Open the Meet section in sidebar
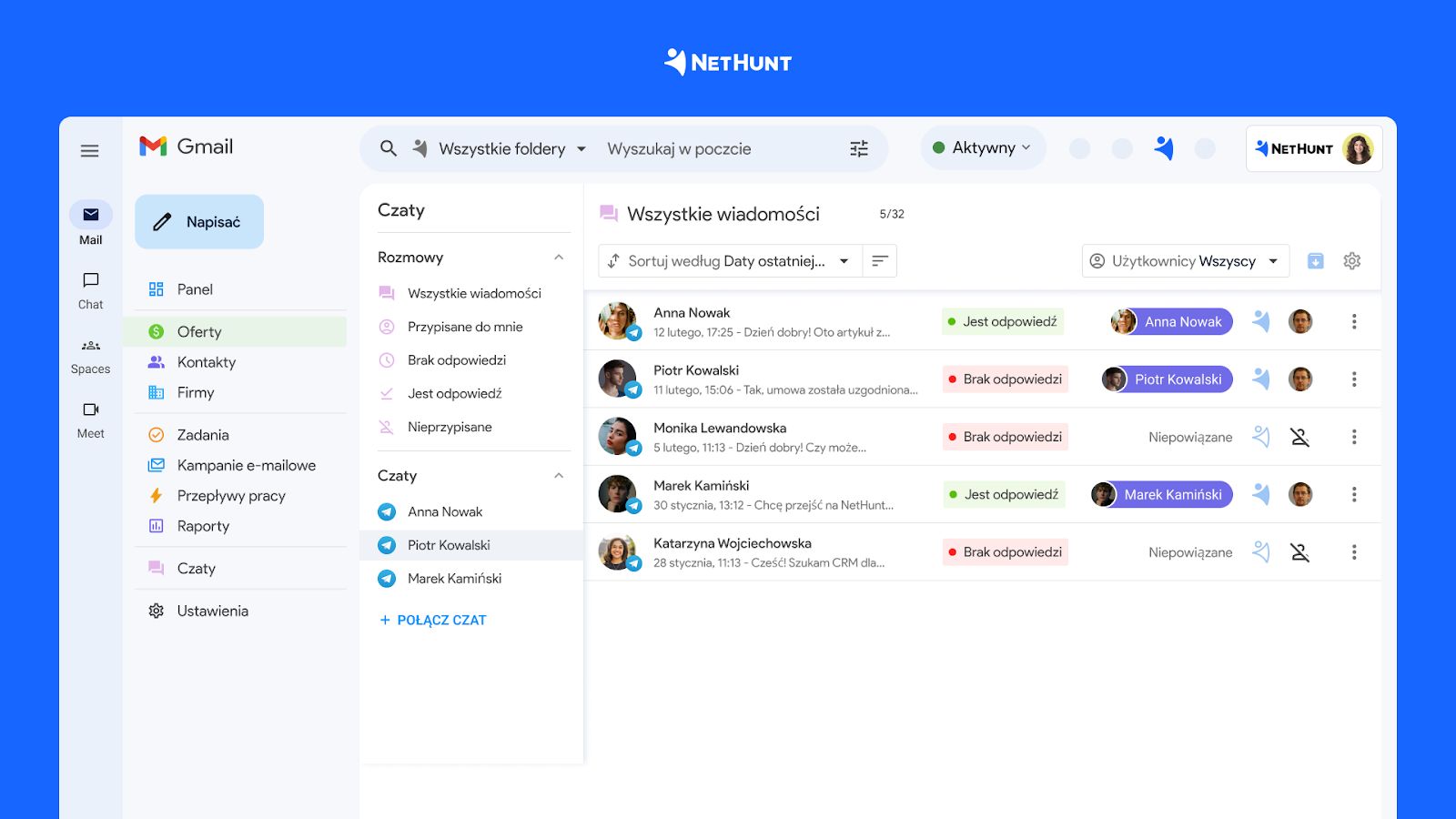The width and height of the screenshot is (1456, 819). tap(90, 419)
